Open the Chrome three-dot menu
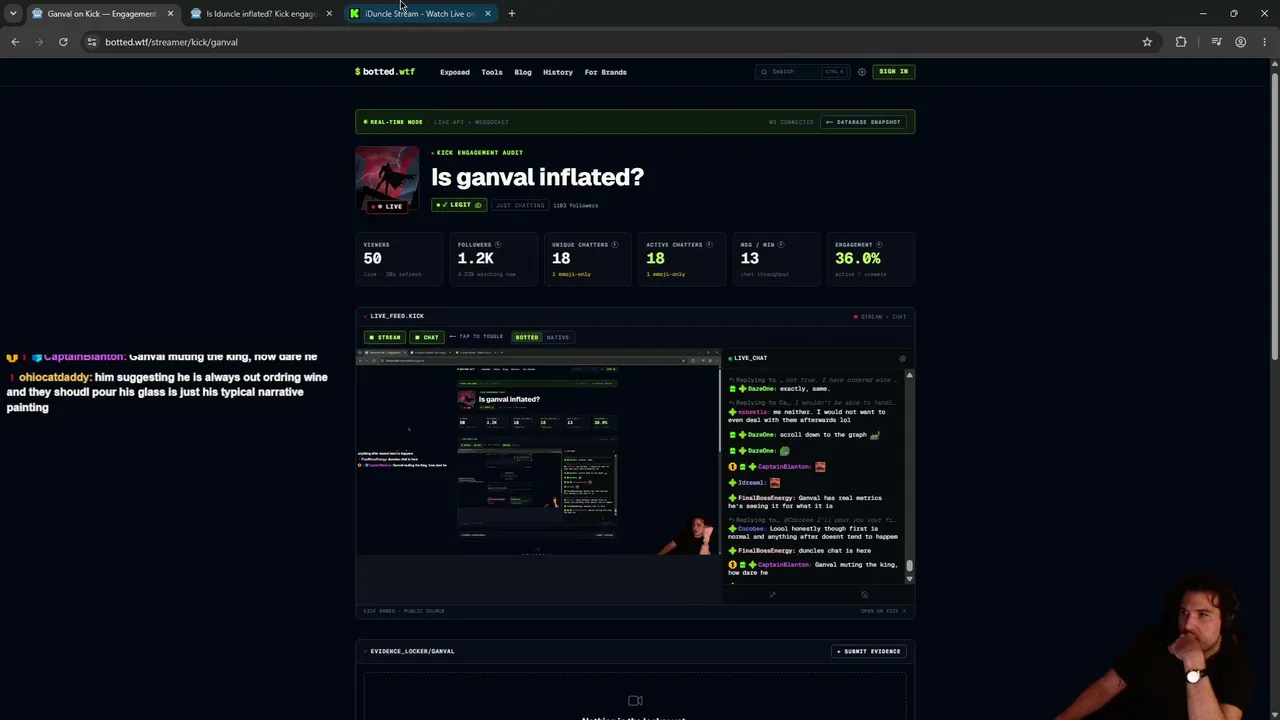 1264,42
